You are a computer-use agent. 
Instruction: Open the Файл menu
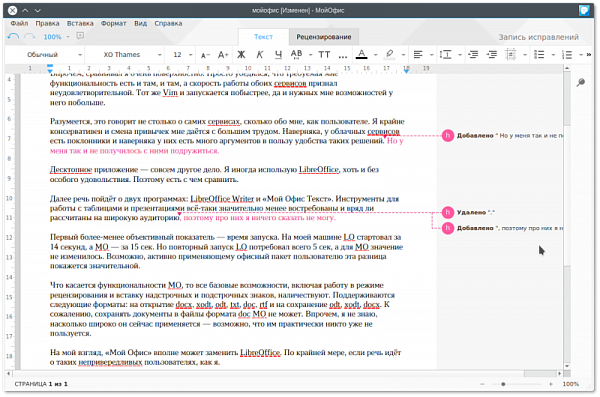(19, 23)
